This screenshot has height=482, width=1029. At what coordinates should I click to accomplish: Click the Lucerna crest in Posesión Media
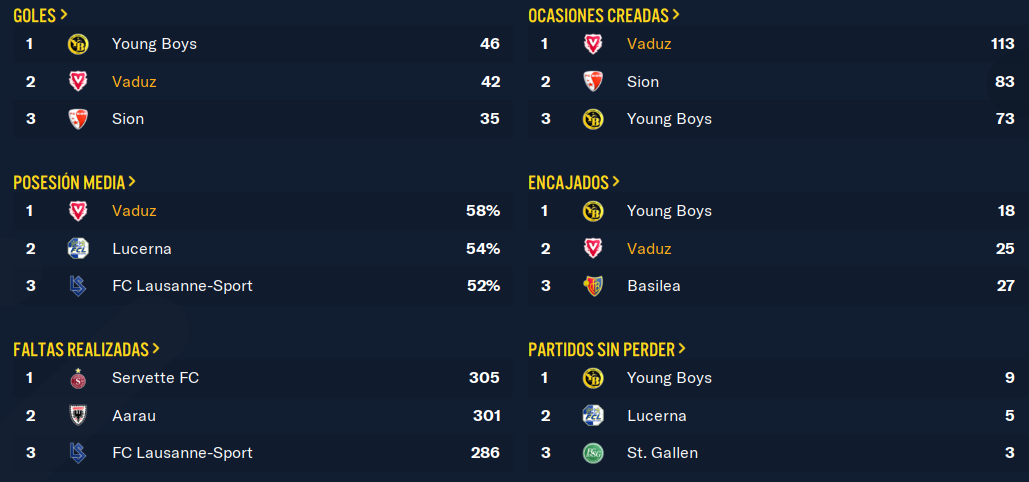click(78, 249)
